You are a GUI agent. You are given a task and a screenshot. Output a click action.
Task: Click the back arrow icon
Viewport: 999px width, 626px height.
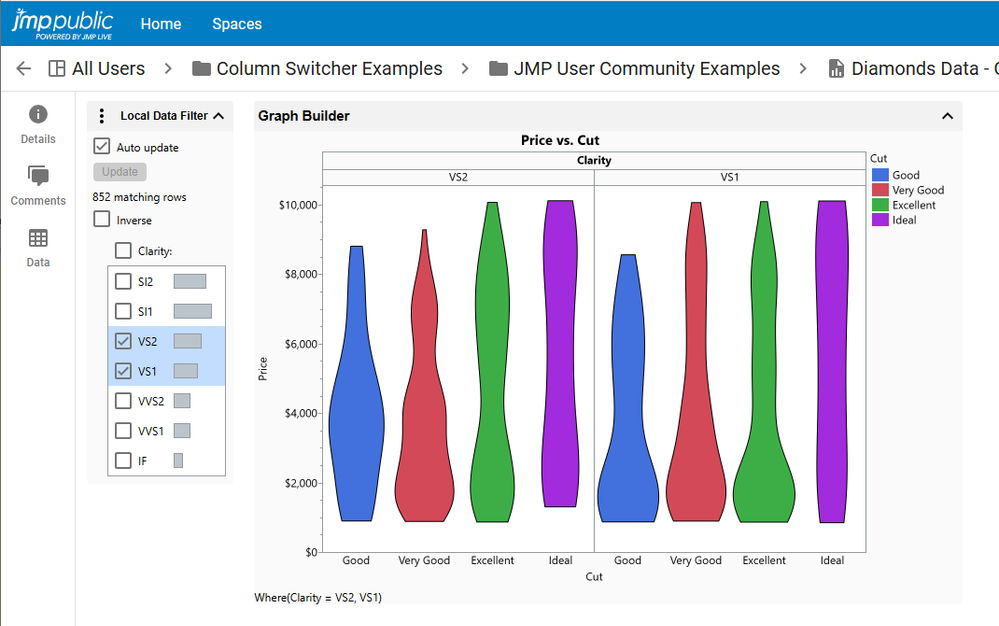pos(24,69)
